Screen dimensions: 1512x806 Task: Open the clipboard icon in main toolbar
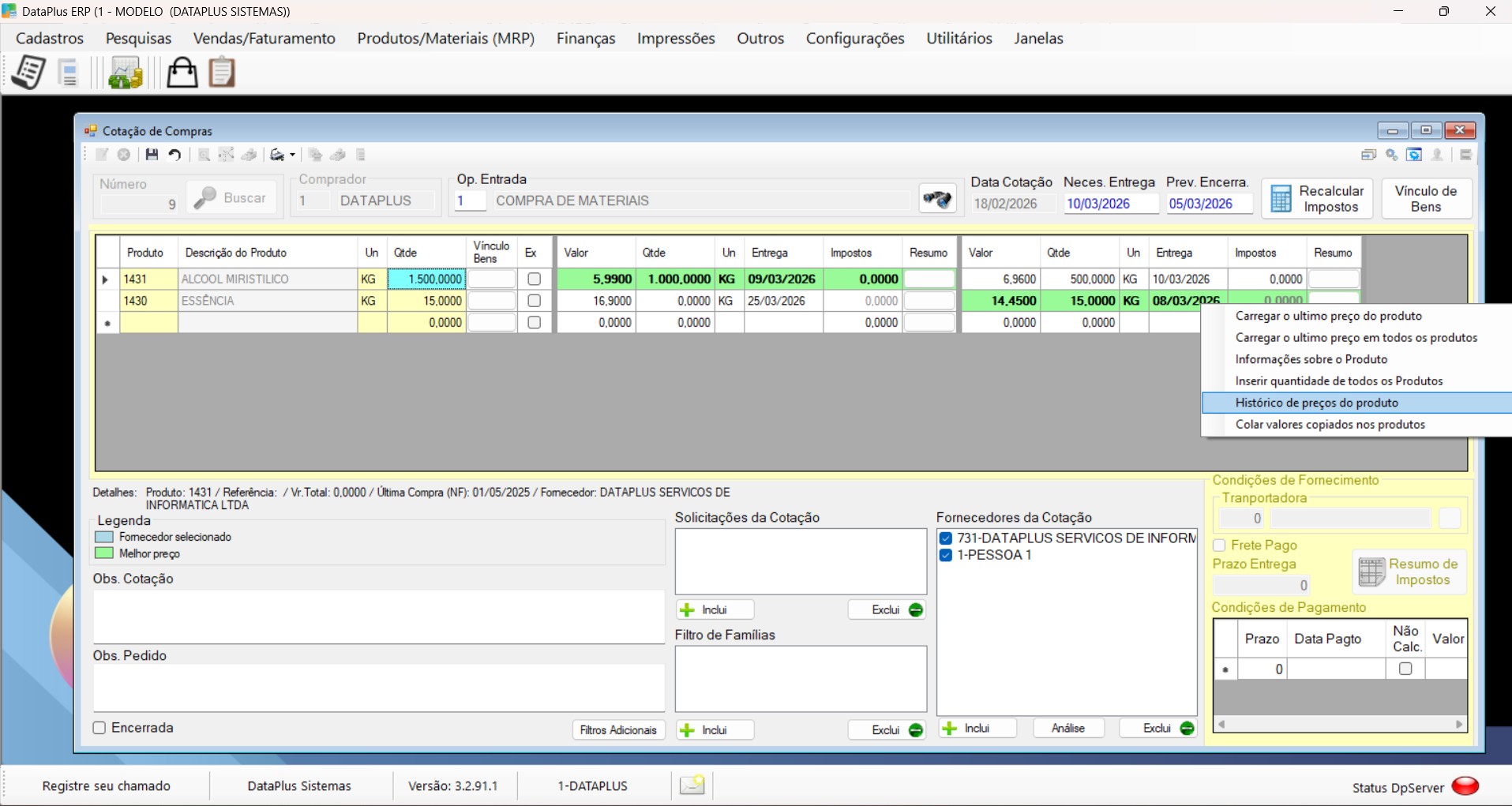point(222,73)
